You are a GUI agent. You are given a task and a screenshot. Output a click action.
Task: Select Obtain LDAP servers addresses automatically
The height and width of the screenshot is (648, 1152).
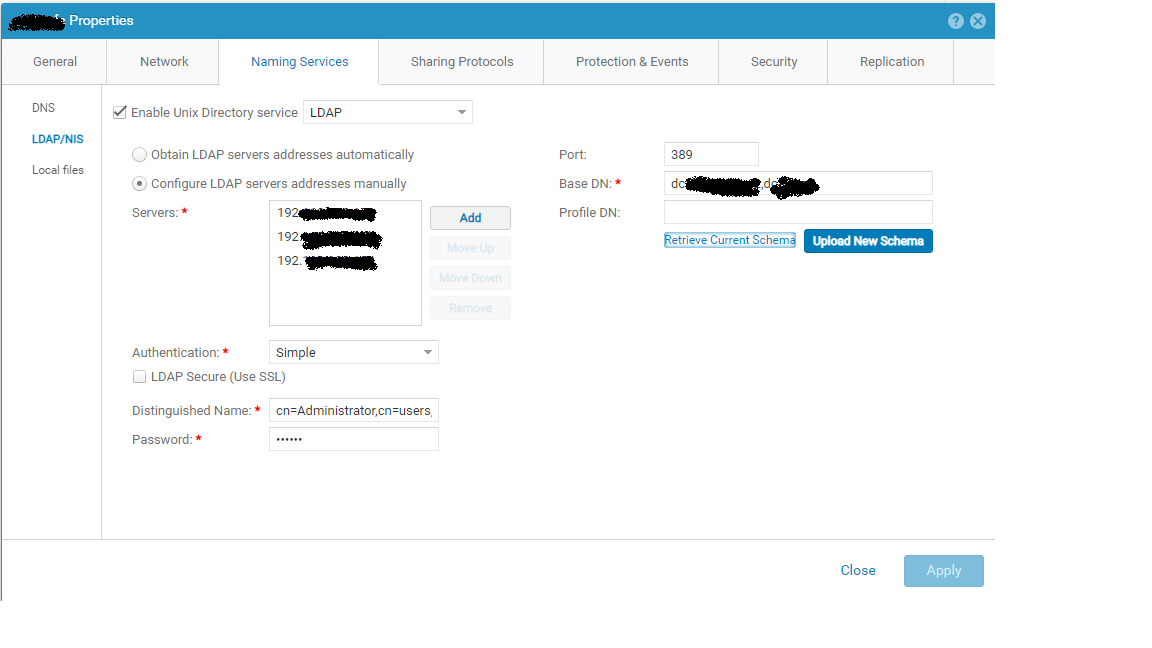(x=139, y=155)
